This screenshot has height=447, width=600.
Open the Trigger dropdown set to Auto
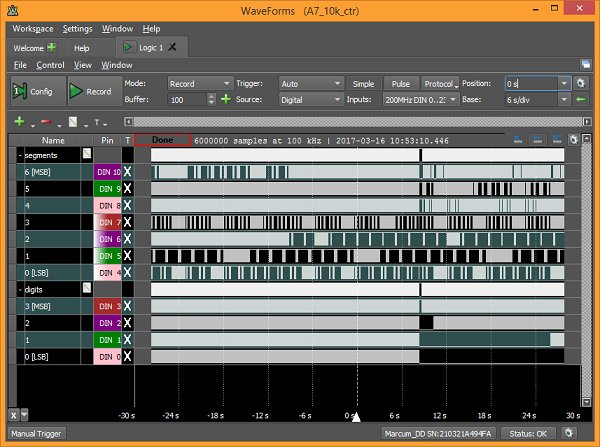[309, 83]
